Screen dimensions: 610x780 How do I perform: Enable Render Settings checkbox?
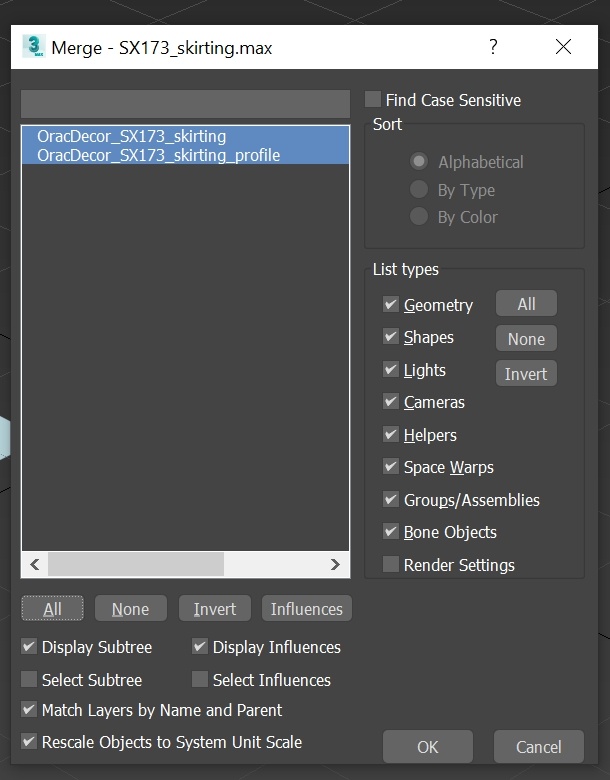click(391, 564)
